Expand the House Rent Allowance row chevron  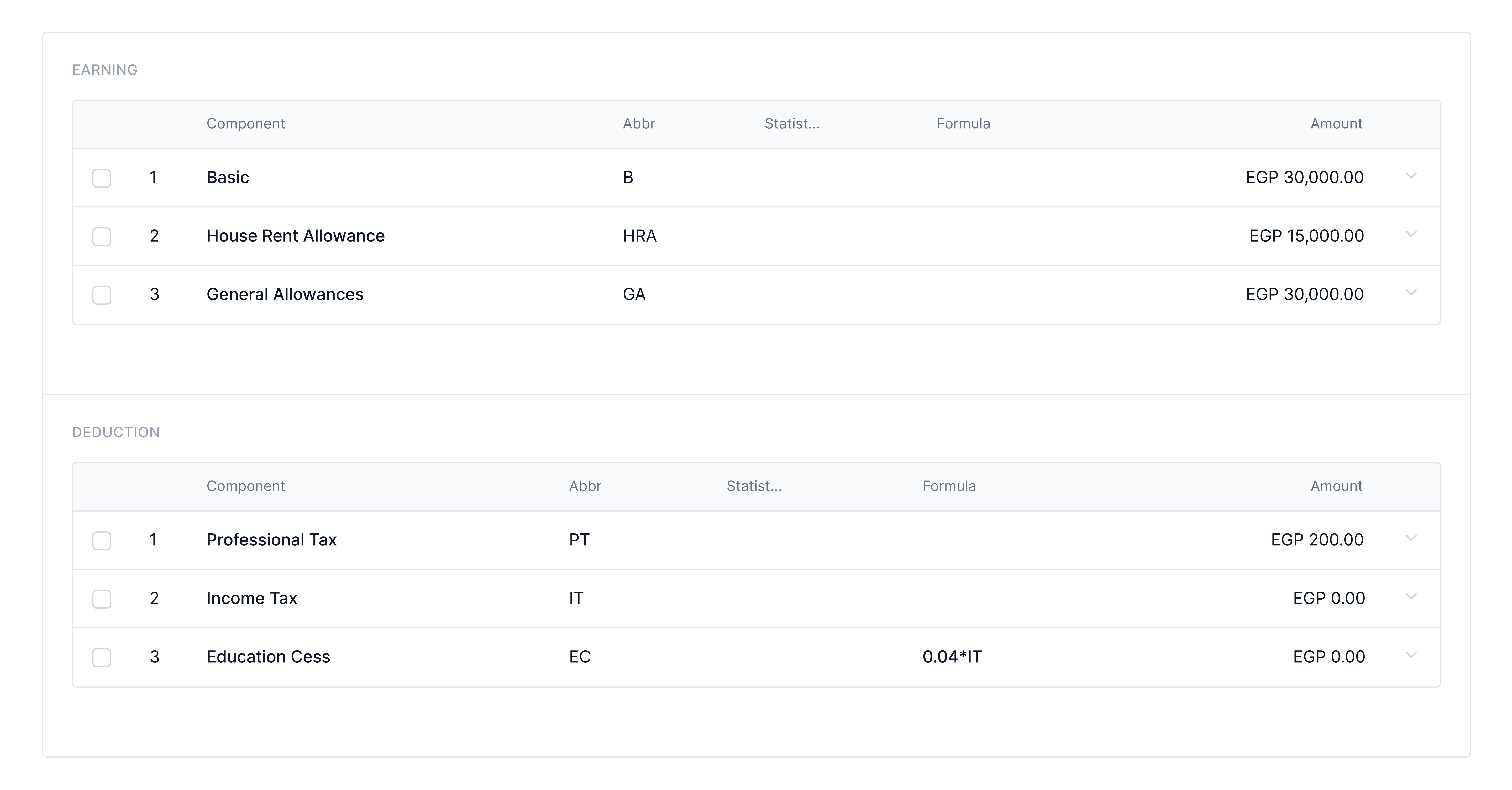pos(1411,234)
